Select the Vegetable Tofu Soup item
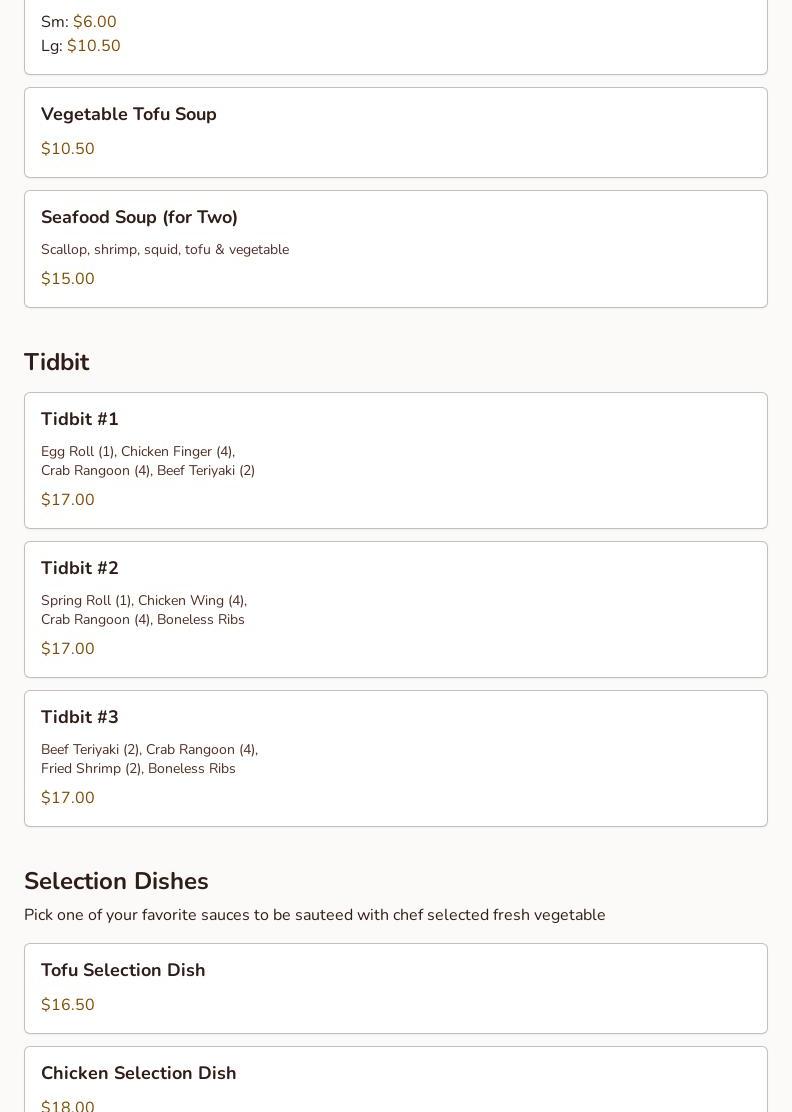Screen dimensions: 792x1112 (129, 115)
